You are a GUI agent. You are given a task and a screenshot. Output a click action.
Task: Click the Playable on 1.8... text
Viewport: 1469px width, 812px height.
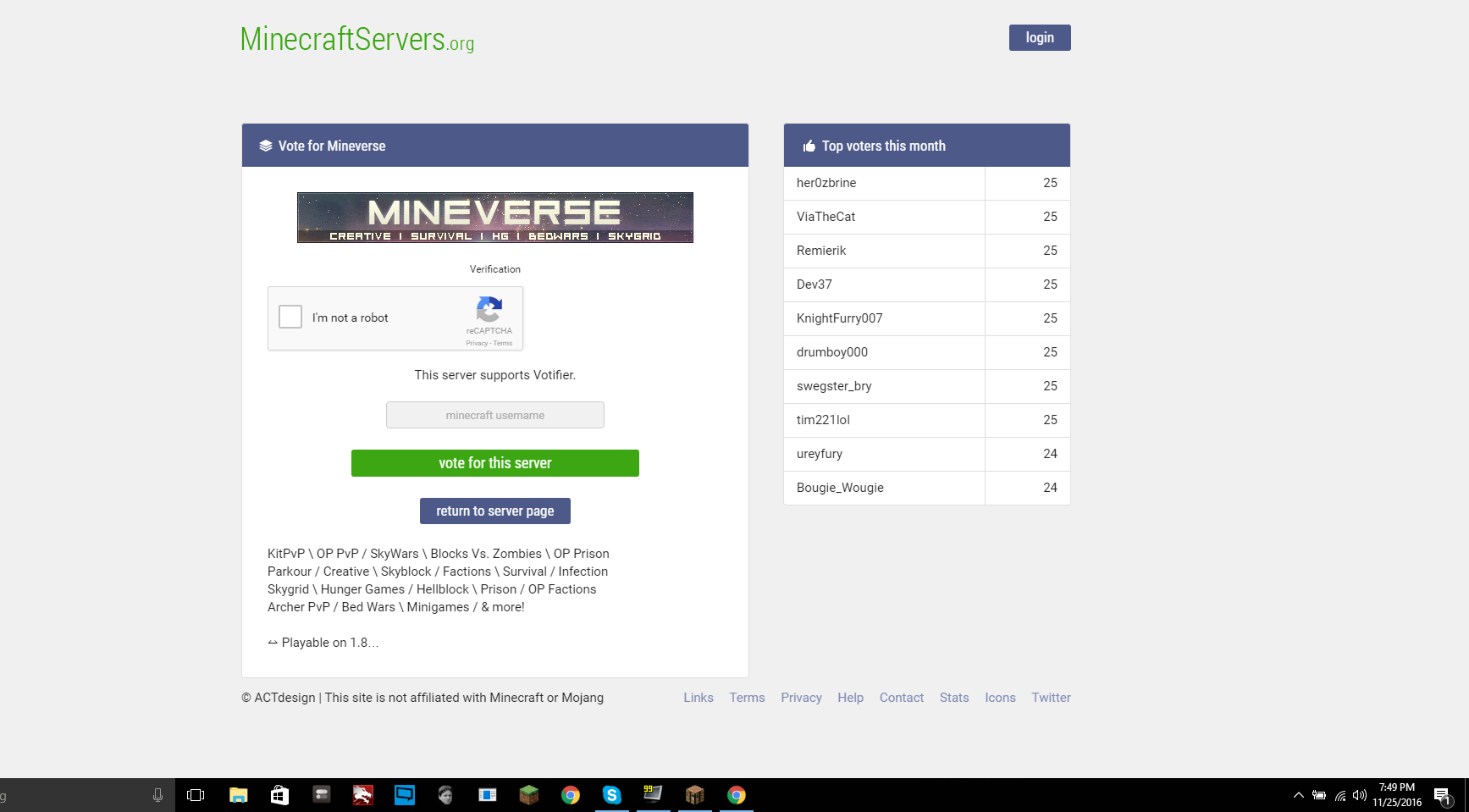click(x=323, y=643)
